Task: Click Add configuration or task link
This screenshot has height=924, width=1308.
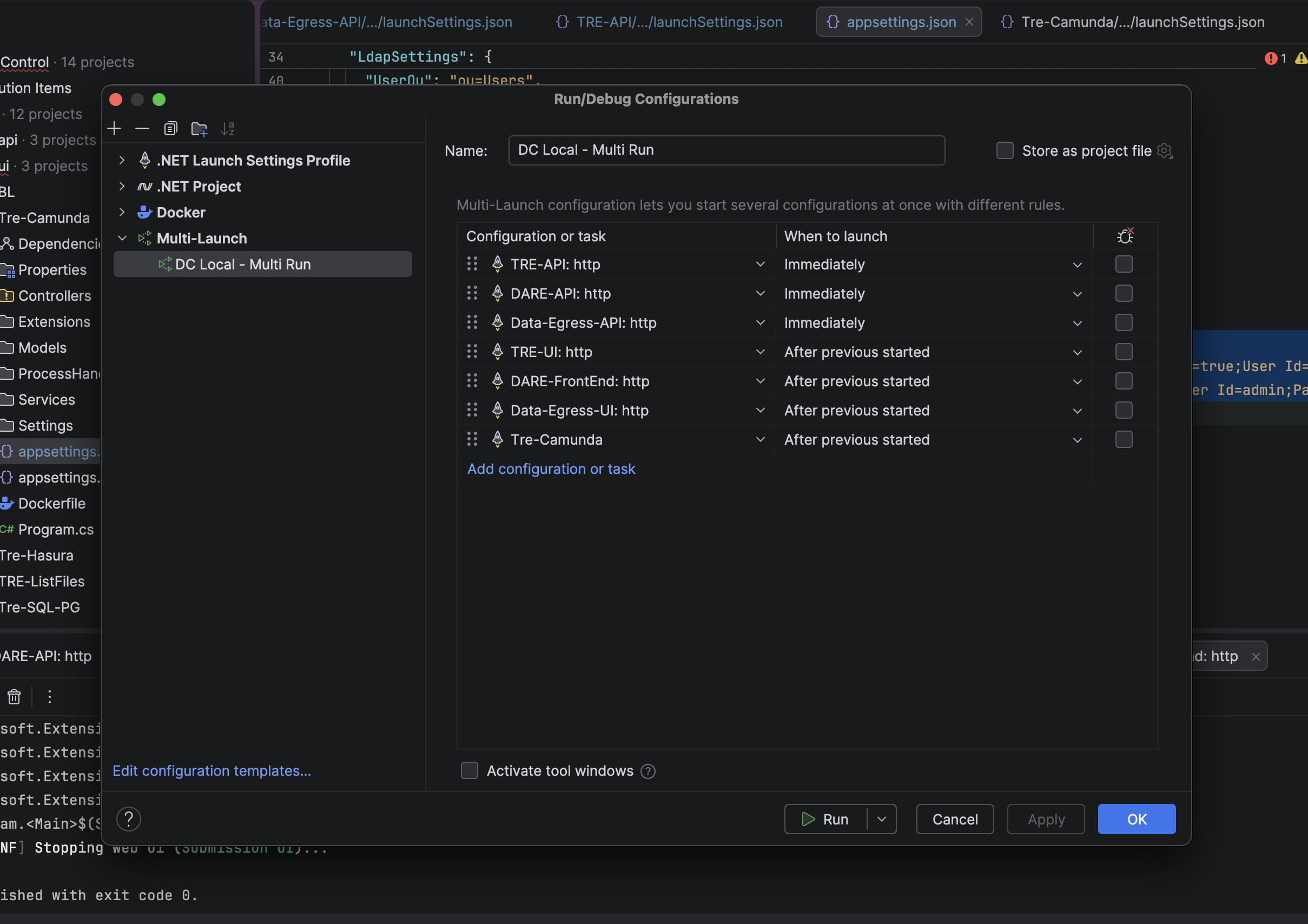Action: pyautogui.click(x=551, y=469)
